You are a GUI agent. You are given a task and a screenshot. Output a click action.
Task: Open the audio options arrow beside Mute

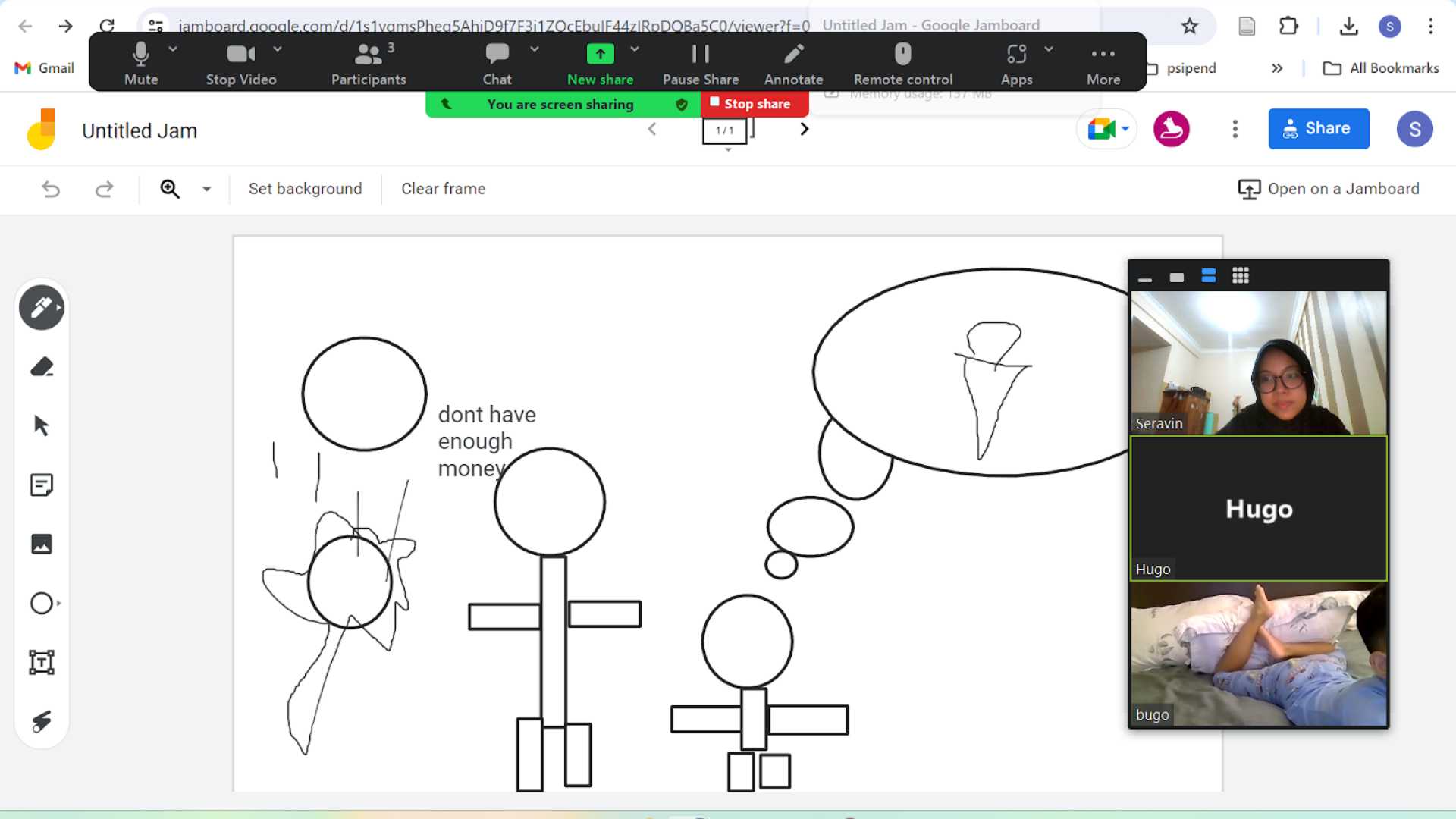coord(173,49)
